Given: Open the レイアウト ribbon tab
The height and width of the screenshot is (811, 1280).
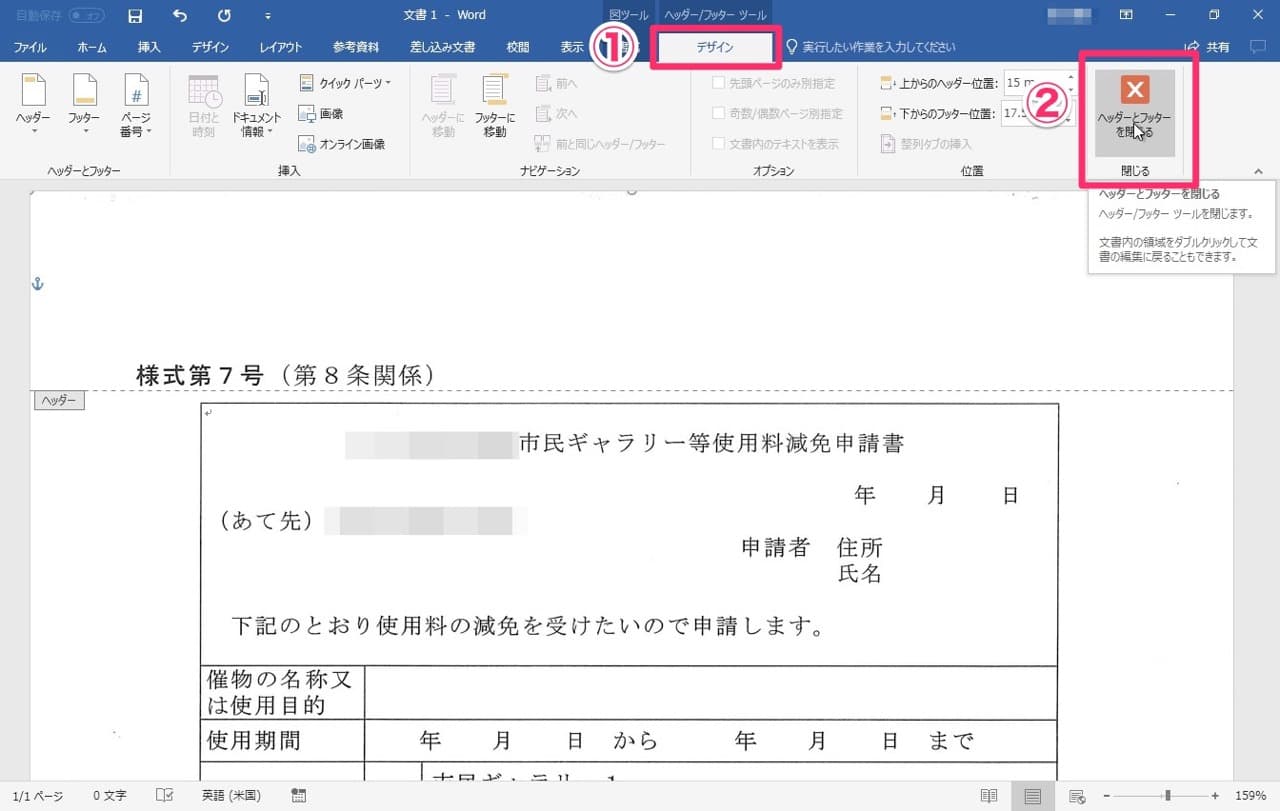Looking at the screenshot, I should point(282,47).
